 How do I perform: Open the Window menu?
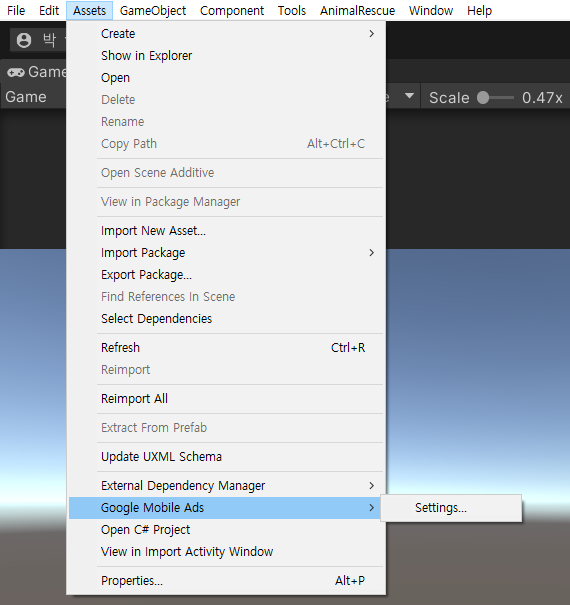(431, 10)
